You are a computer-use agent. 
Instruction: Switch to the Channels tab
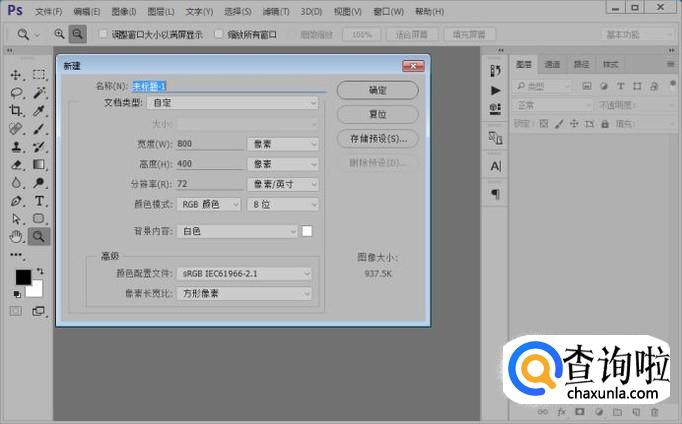coord(552,64)
